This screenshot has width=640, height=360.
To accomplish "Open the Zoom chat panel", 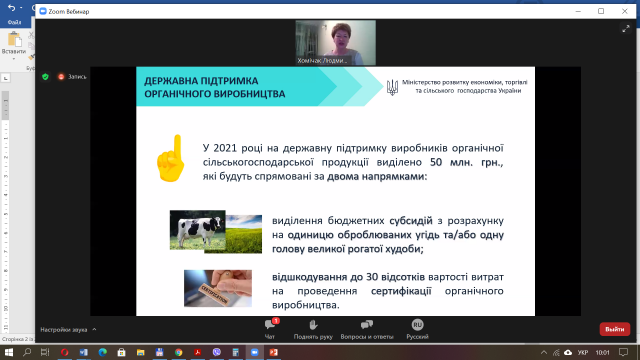I will click(x=270, y=329).
